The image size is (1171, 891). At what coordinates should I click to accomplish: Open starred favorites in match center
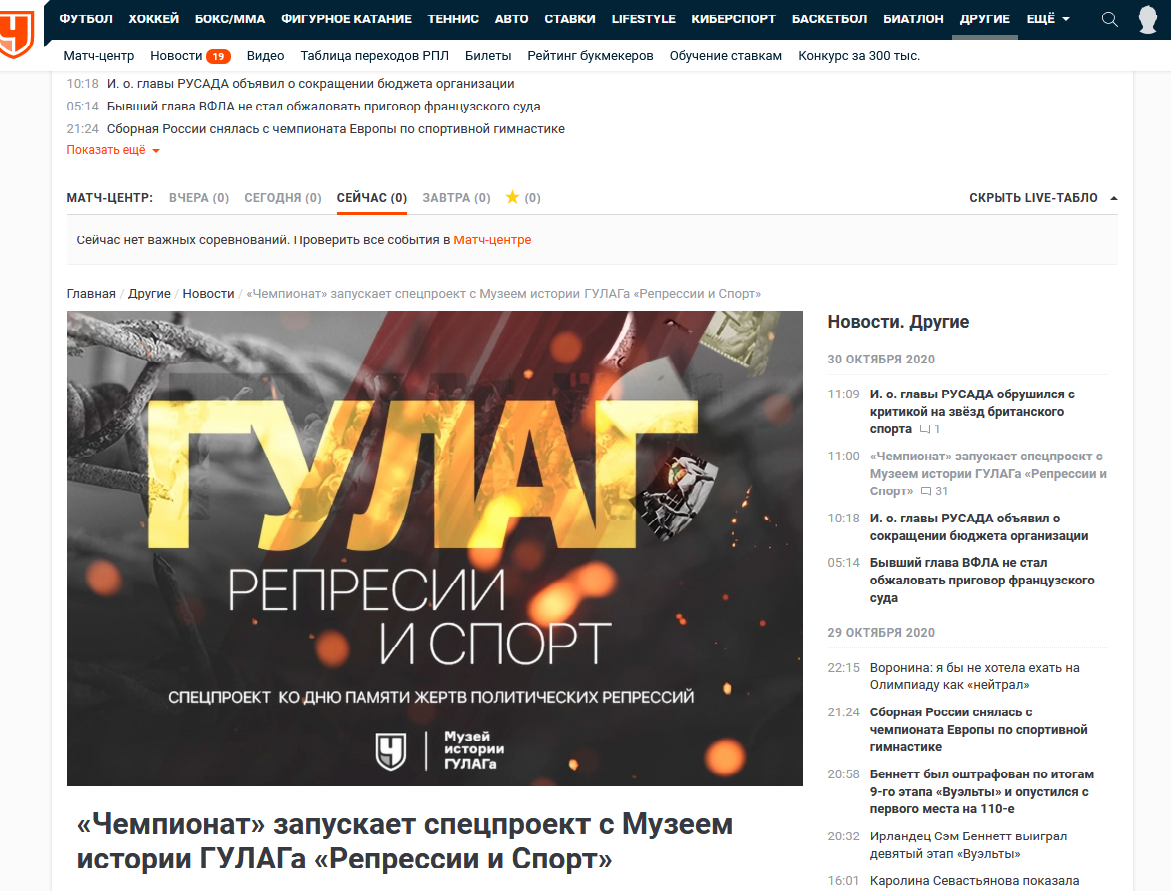pyautogui.click(x=523, y=197)
